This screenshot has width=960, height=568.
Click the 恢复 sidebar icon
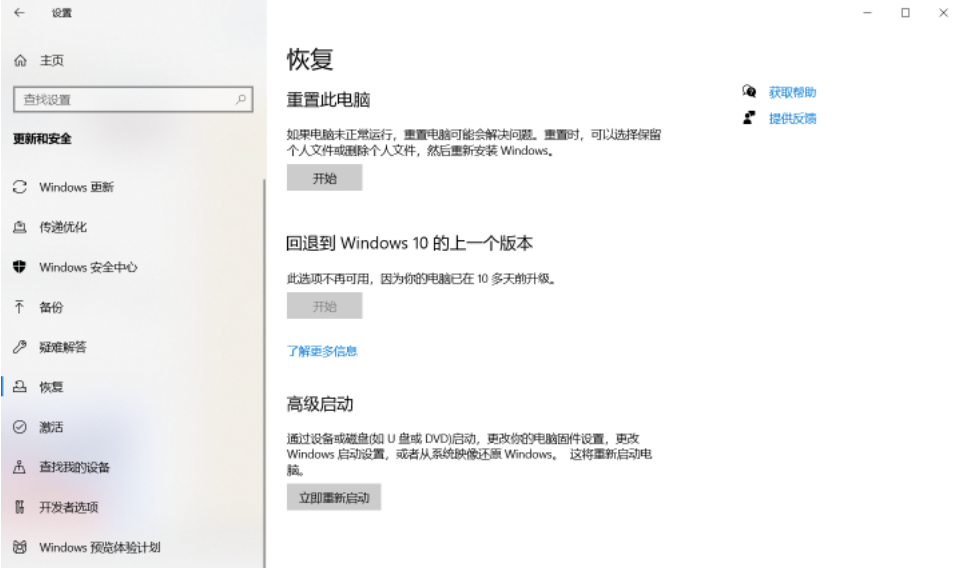tap(20, 386)
